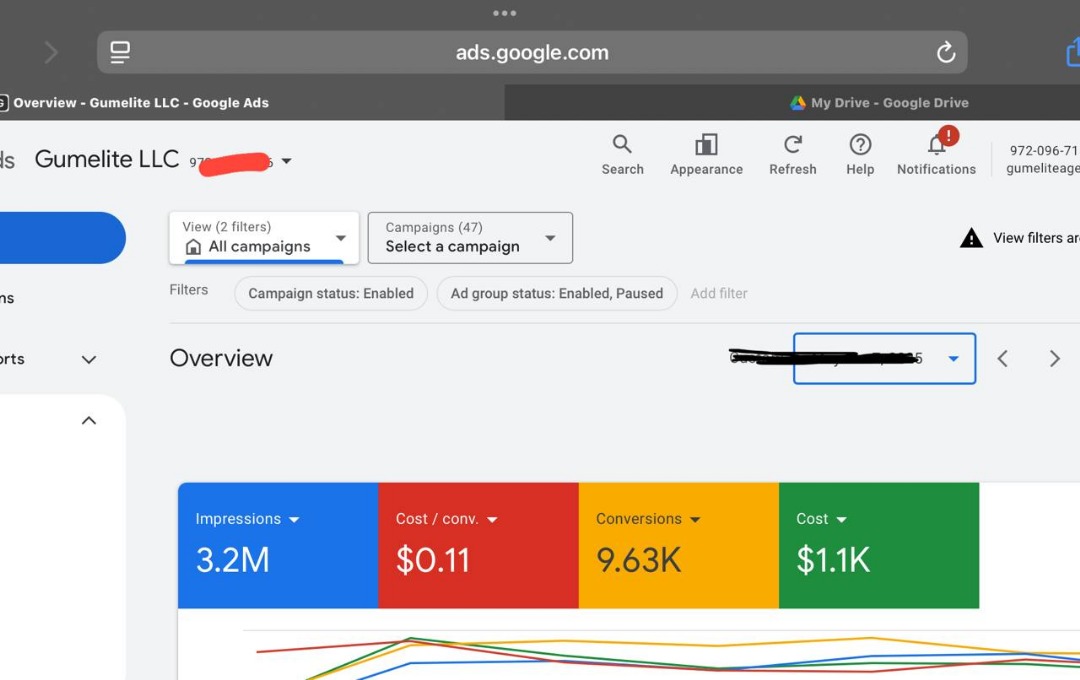The image size is (1080, 680).
Task: Go to next date range arrow
Action: [x=1054, y=358]
